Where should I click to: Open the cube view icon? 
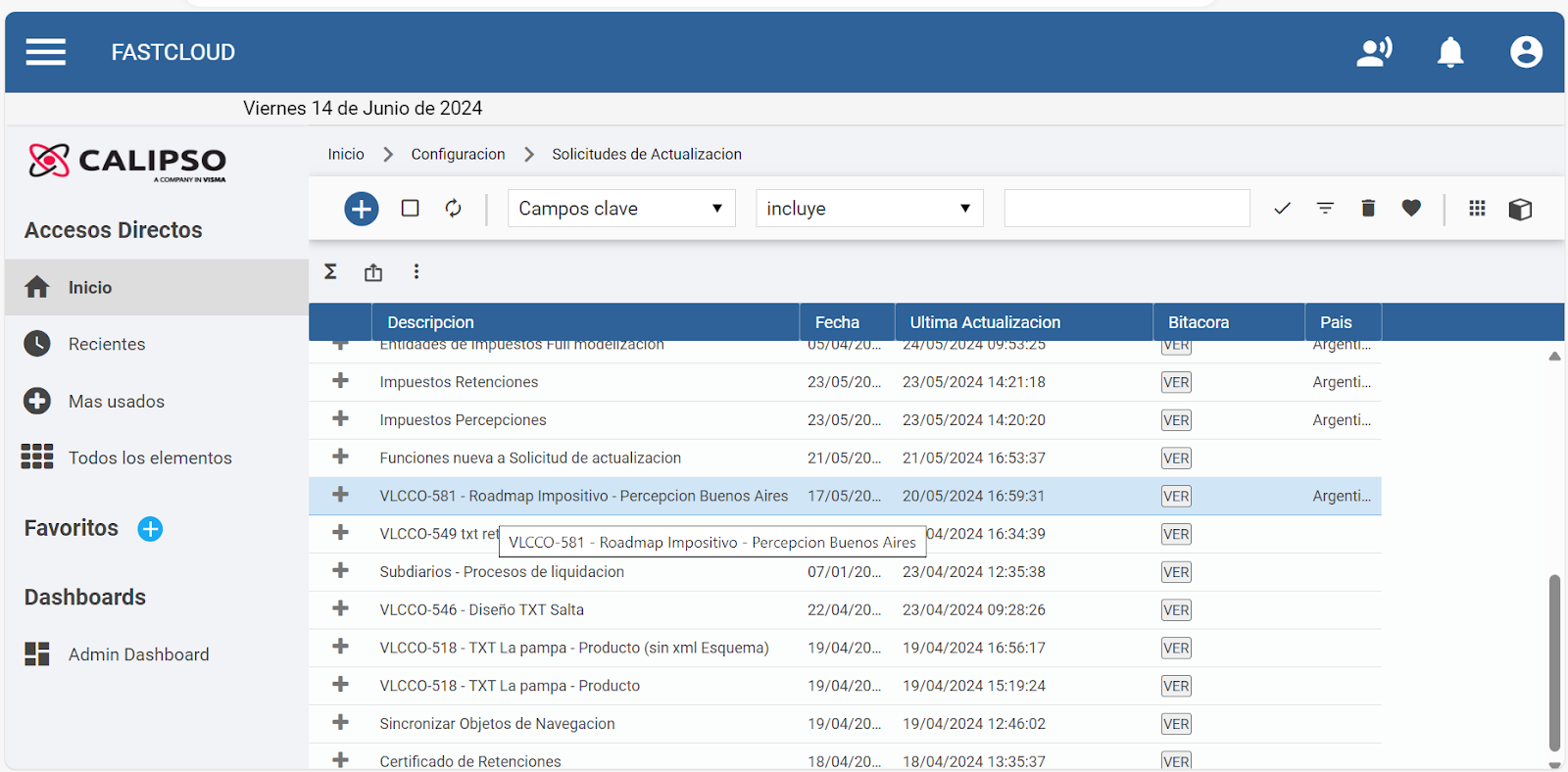click(1520, 209)
